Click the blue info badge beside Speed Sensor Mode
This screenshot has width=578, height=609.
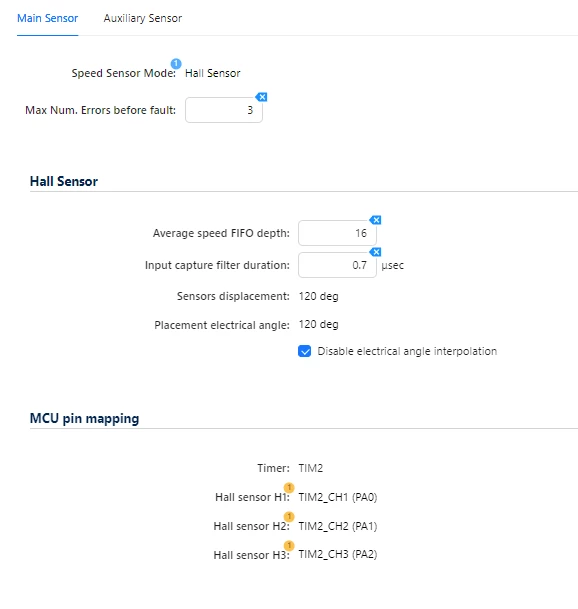pyautogui.click(x=176, y=63)
